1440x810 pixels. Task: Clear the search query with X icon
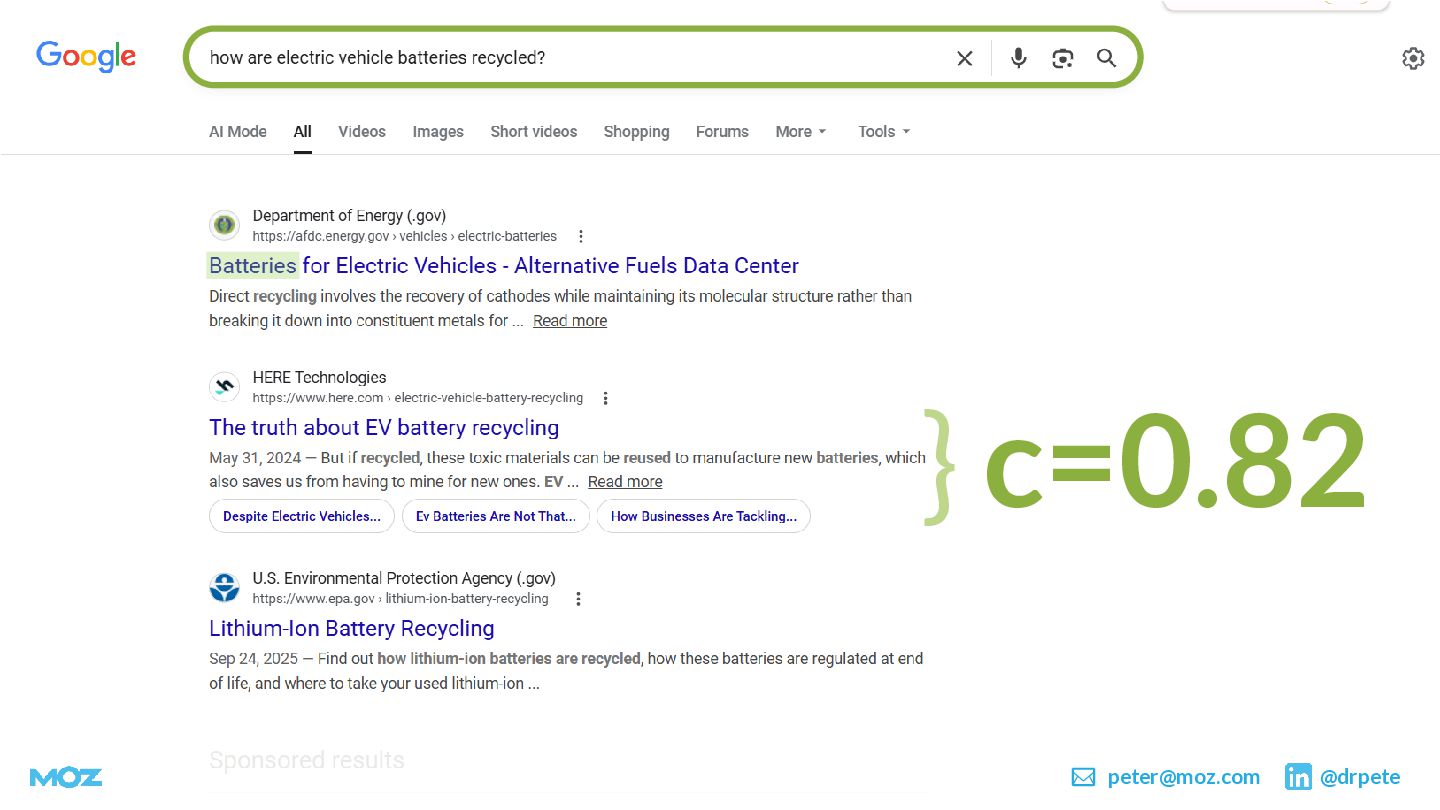(964, 58)
